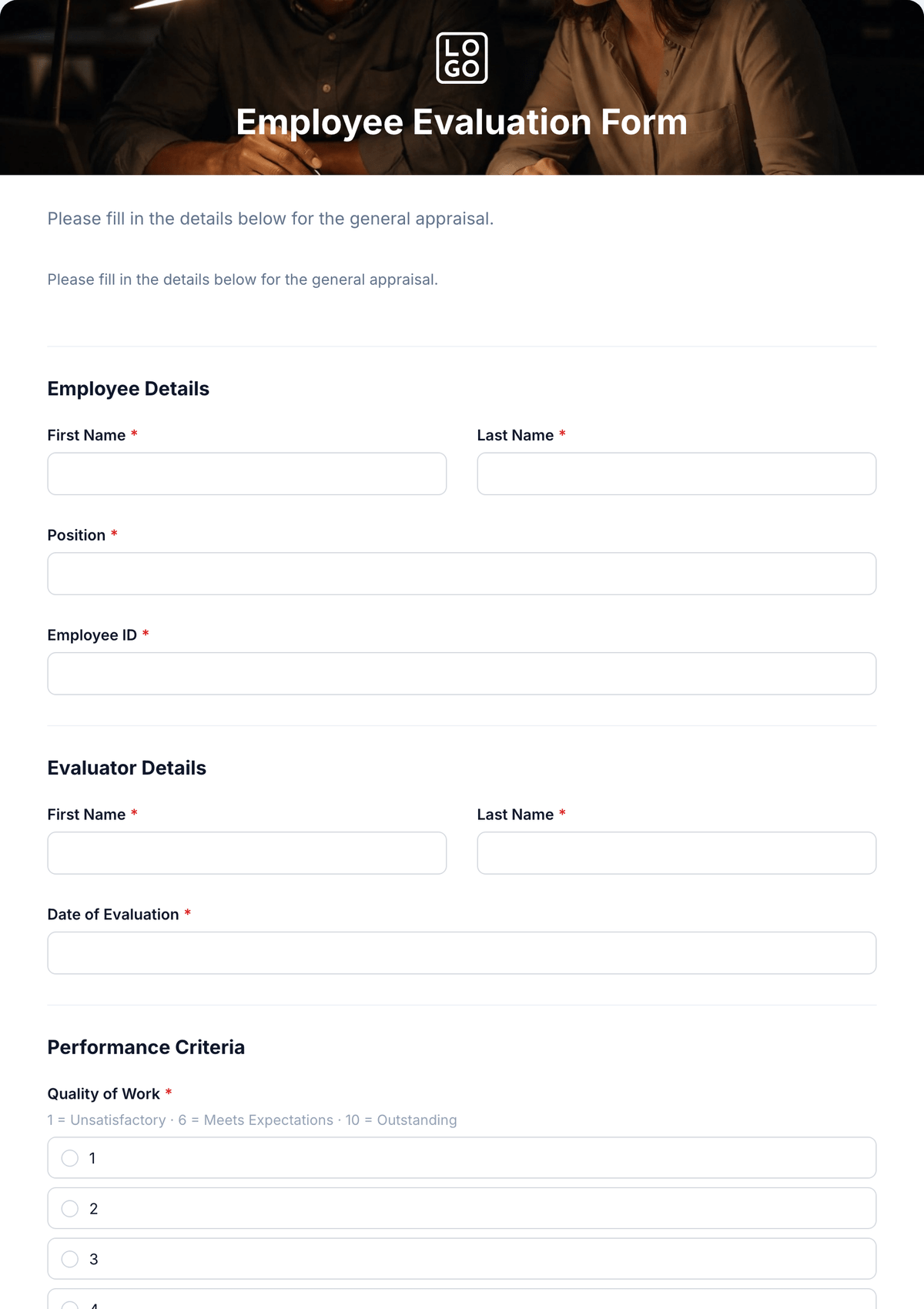Click the Employee ID input field
The width and height of the screenshot is (924, 1309).
pos(462,674)
